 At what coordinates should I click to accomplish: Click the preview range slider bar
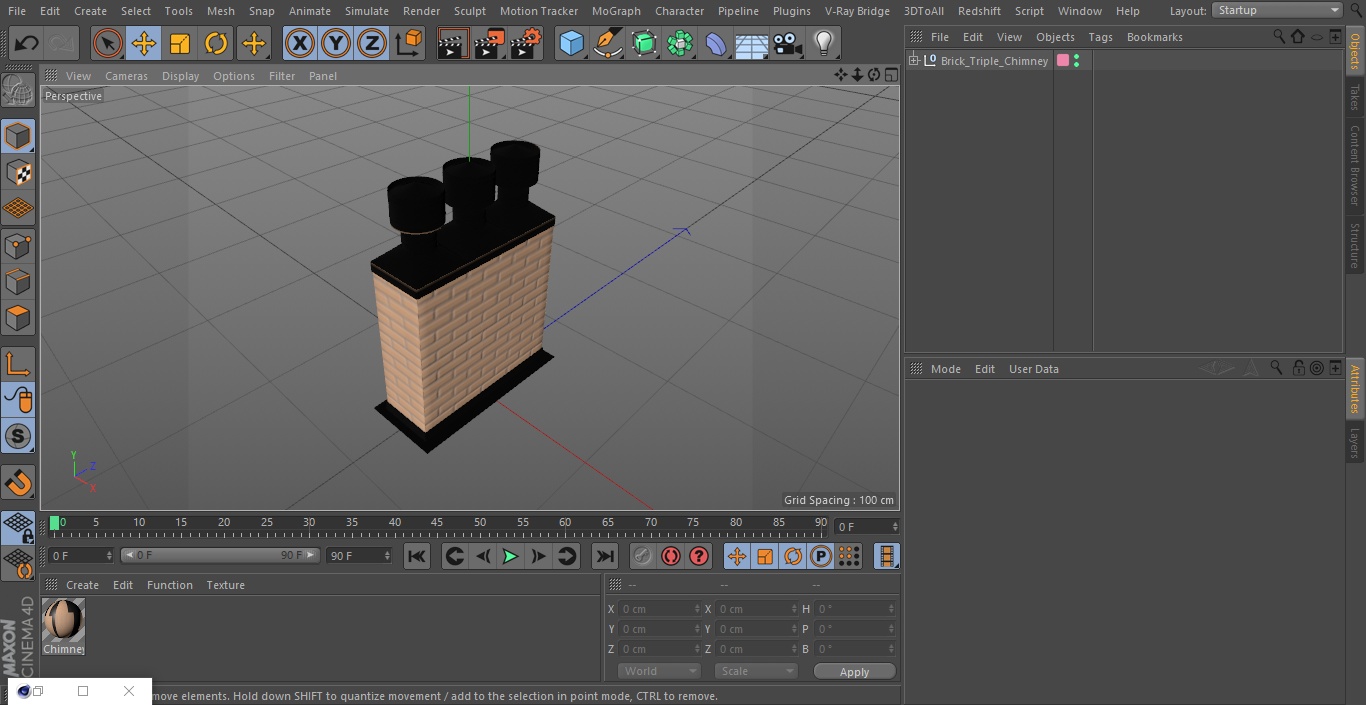click(x=220, y=555)
